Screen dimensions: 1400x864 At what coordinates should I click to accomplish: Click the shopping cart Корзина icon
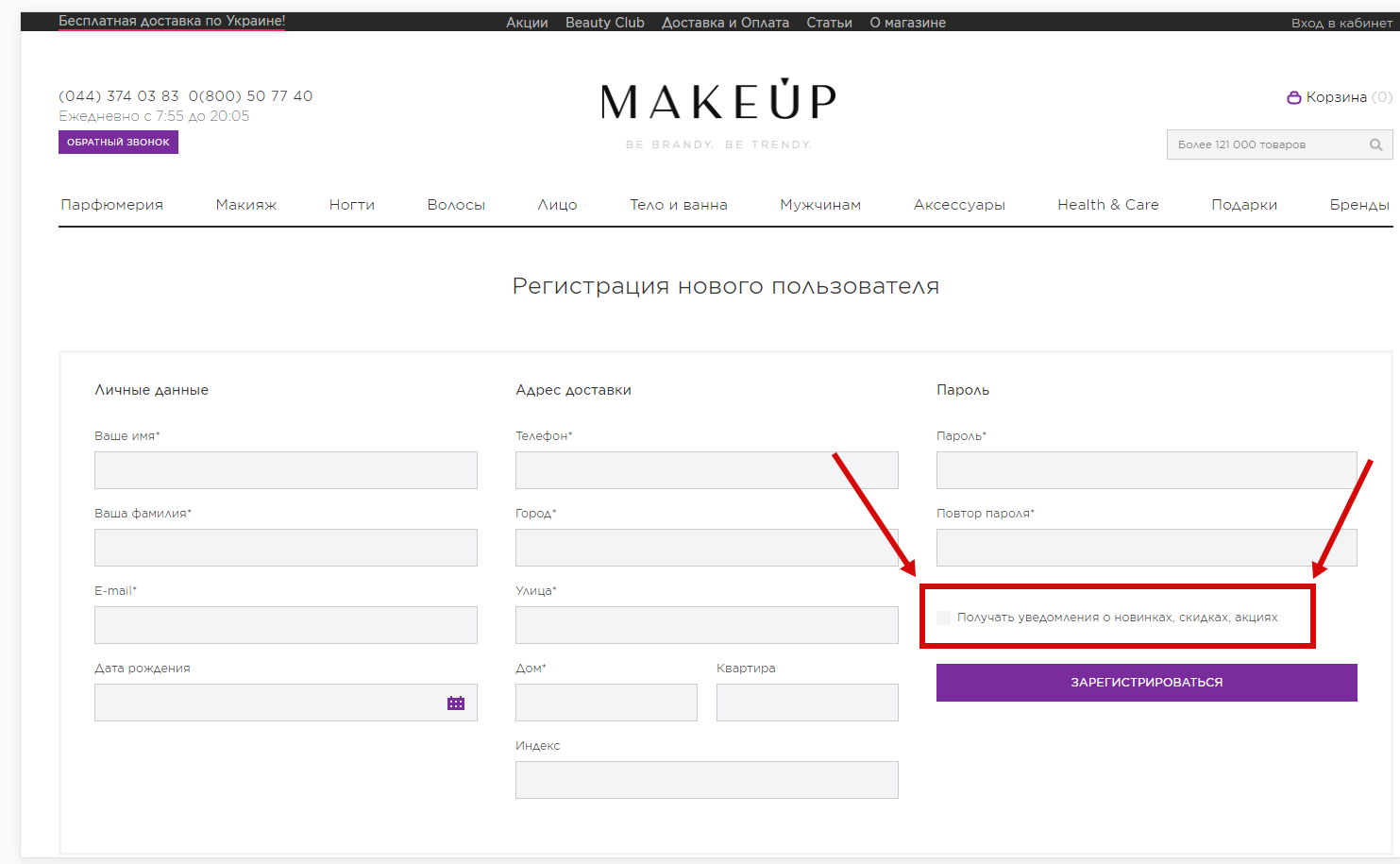pos(1294,97)
